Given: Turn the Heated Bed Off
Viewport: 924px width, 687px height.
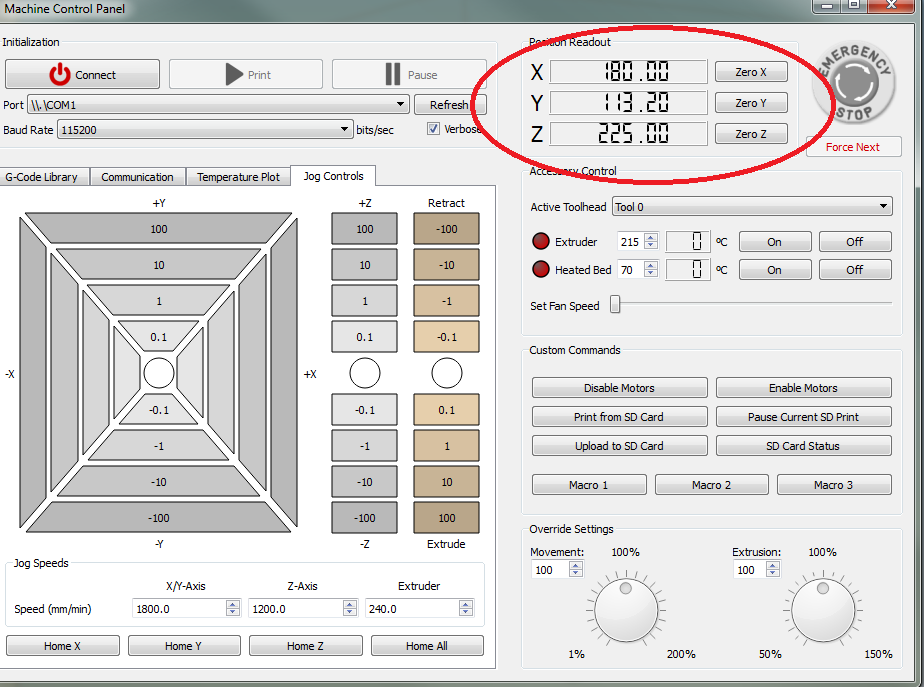Looking at the screenshot, I should point(854,270).
